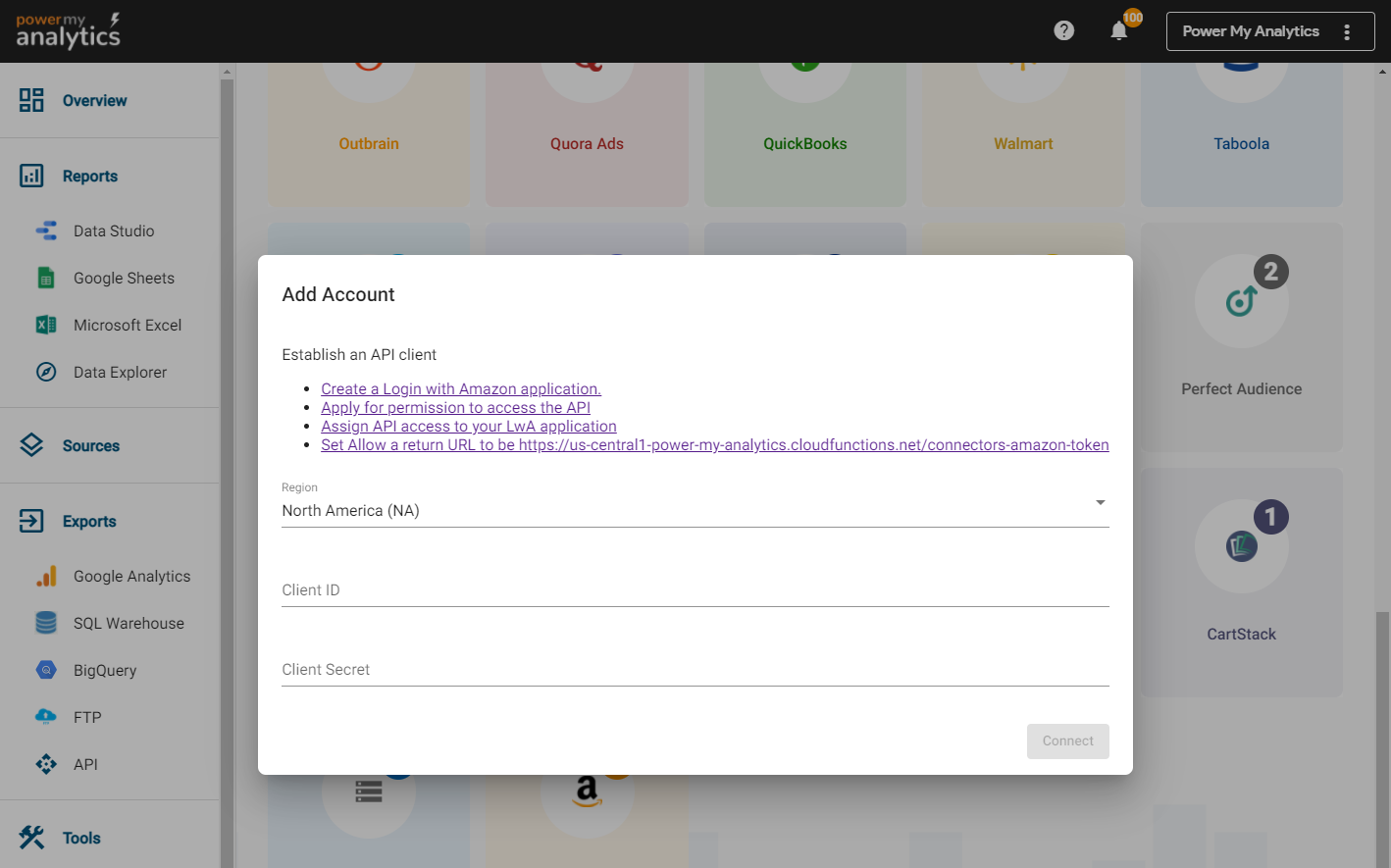The height and width of the screenshot is (868, 1391).
Task: Open the Power My Analytics account menu
Action: click(x=1269, y=31)
